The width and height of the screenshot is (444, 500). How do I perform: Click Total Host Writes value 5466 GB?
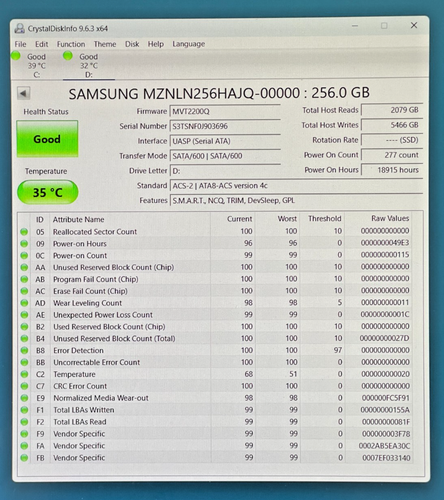coord(392,125)
